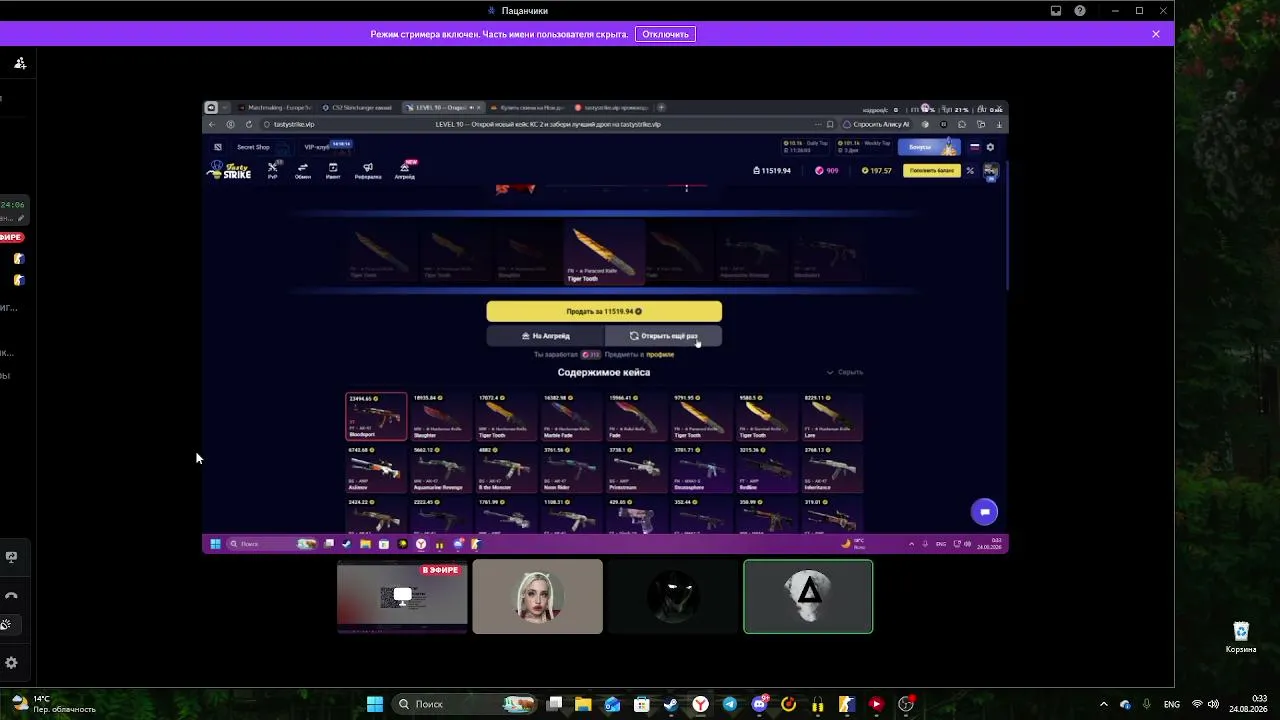The width and height of the screenshot is (1280, 720).
Task: Open the Корзина recycle bin icon
Action: click(1241, 638)
